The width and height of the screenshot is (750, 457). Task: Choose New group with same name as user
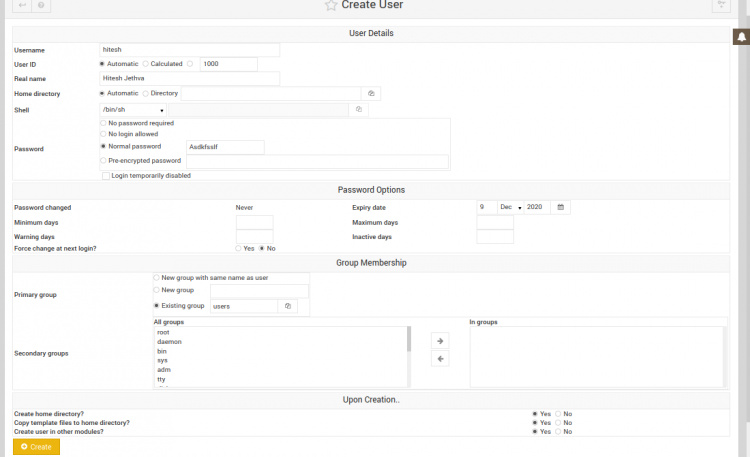pyautogui.click(x=156, y=277)
